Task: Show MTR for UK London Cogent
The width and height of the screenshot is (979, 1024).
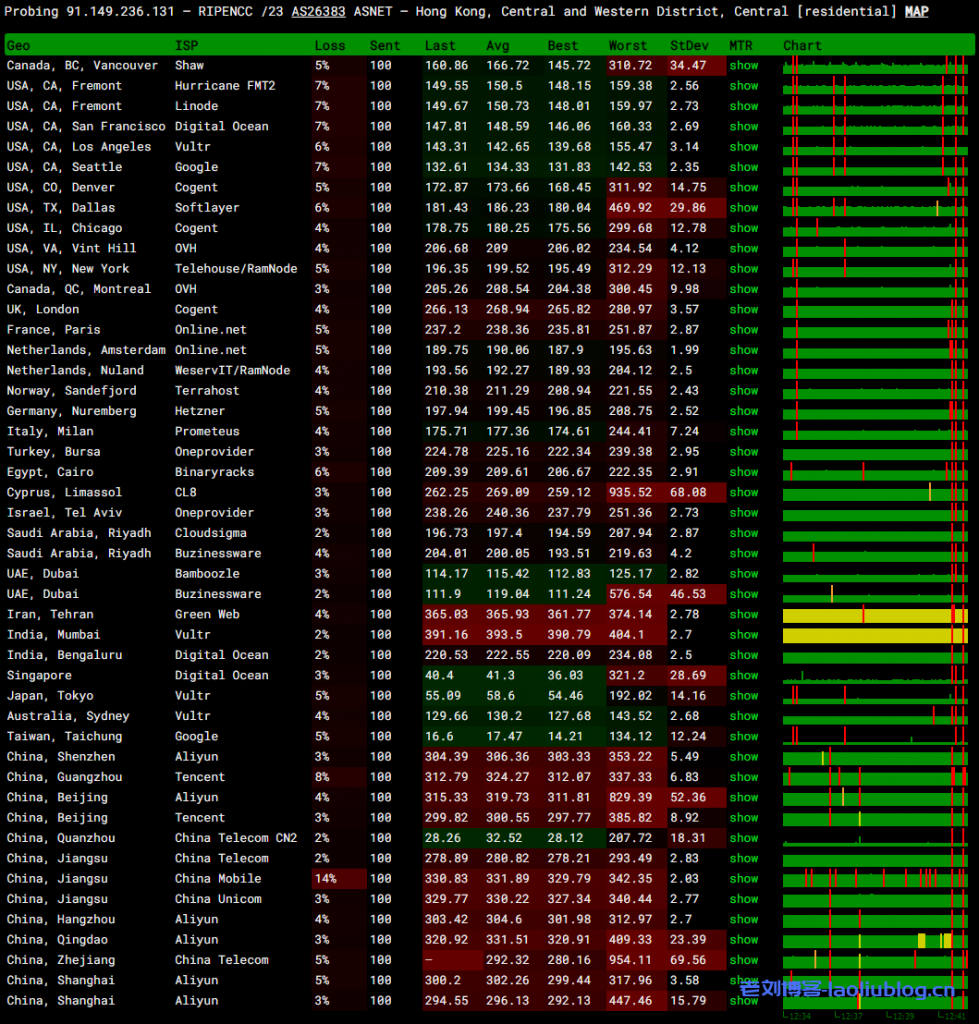Action: (x=743, y=310)
